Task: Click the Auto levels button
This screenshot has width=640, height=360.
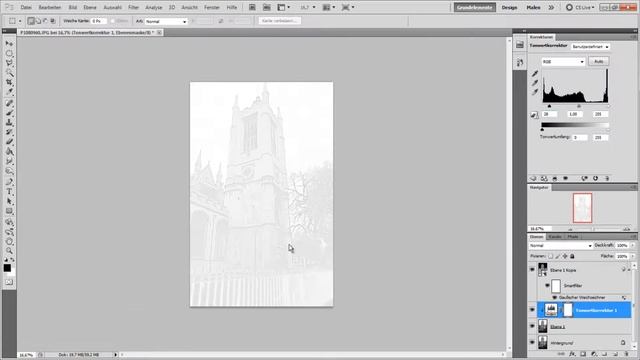Action: pyautogui.click(x=599, y=62)
